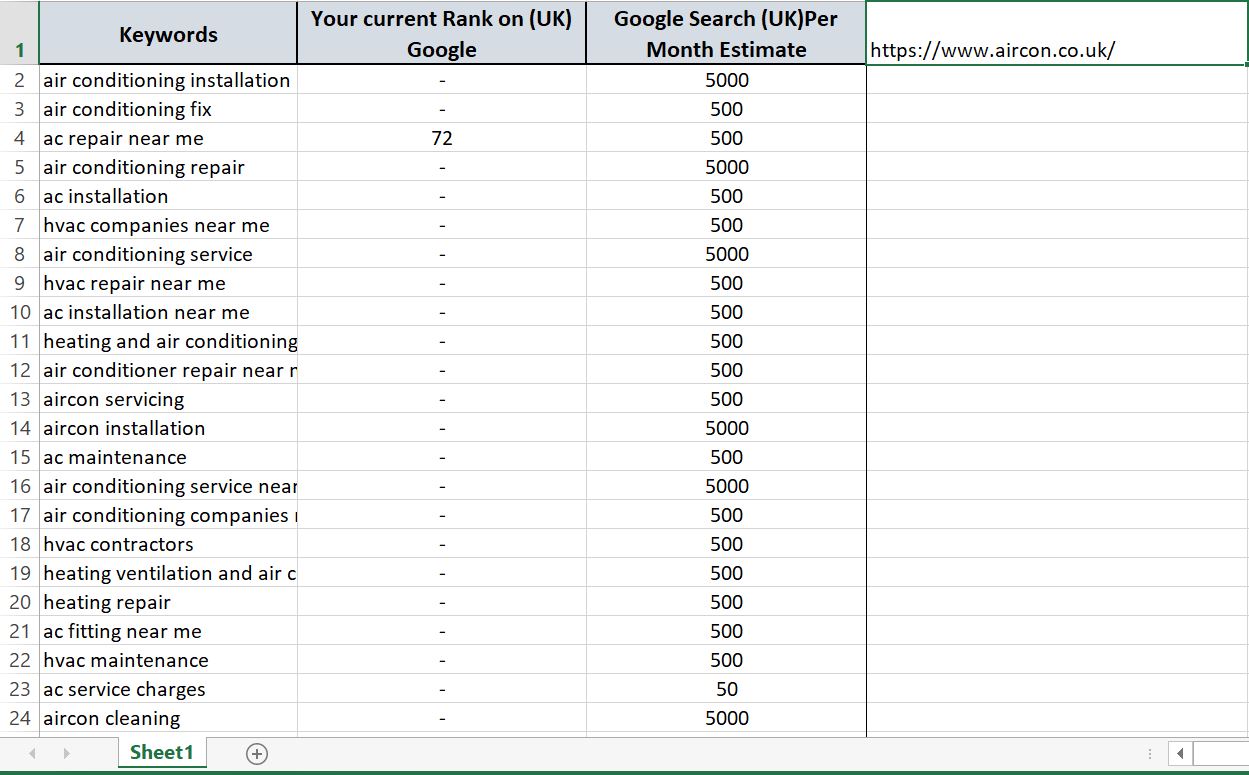Image resolution: width=1249 pixels, height=775 pixels.
Task: Select the Sheet1 tab
Action: (x=162, y=752)
